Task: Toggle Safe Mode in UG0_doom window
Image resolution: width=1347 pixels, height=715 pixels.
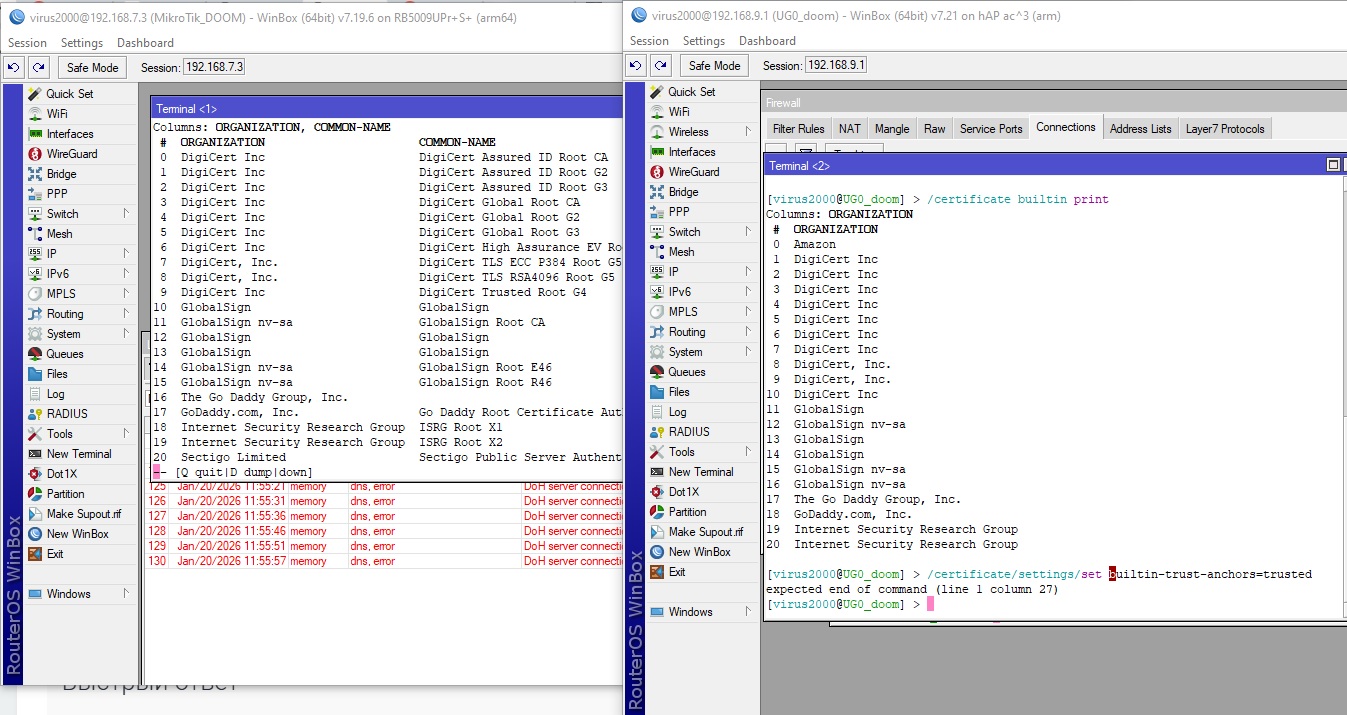Action: [714, 65]
